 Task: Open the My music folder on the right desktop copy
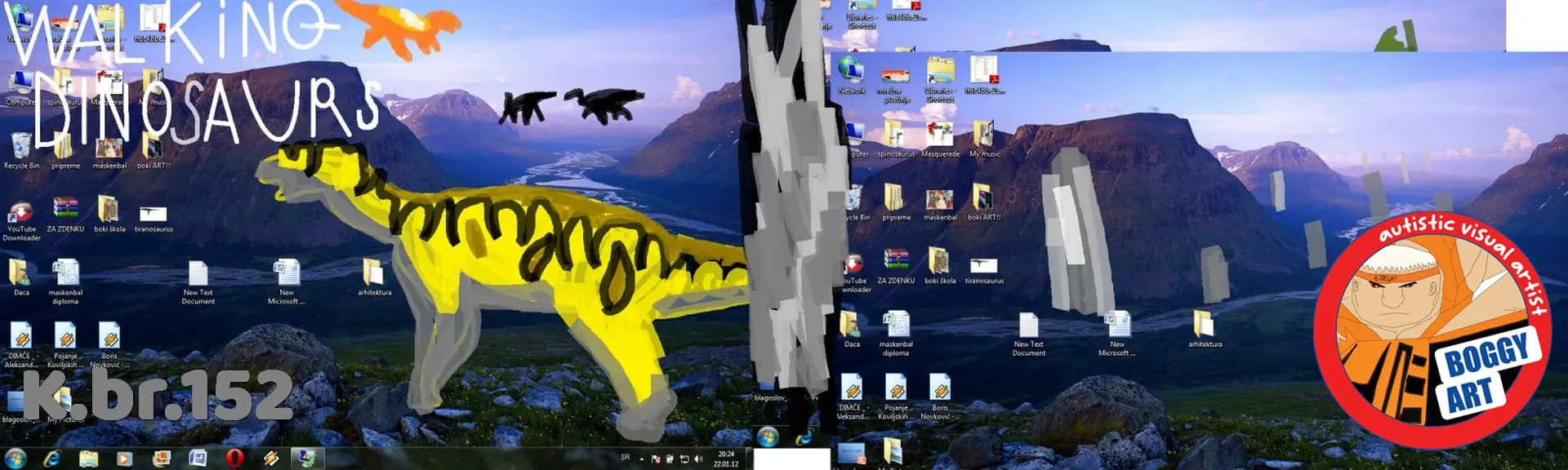984,140
